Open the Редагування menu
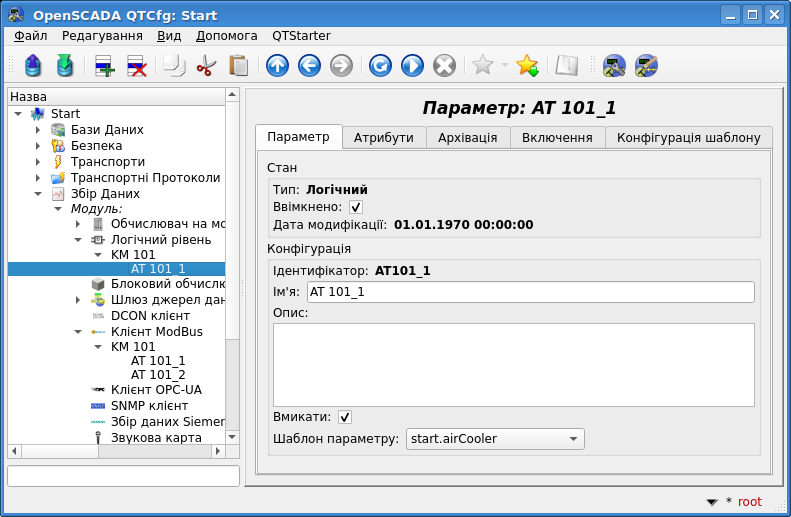The height and width of the screenshot is (517, 791). [x=102, y=35]
